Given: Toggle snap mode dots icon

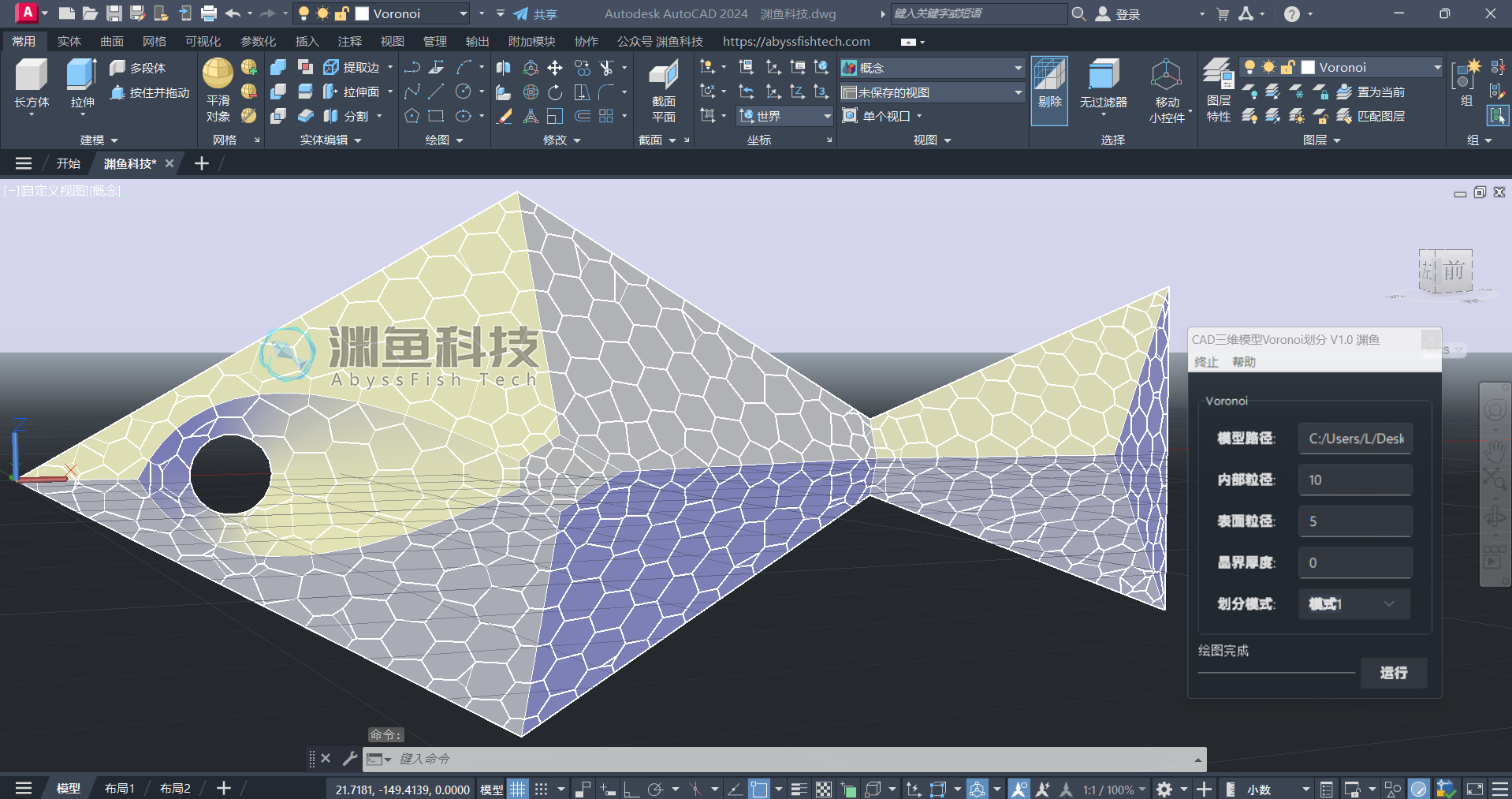Looking at the screenshot, I should [x=541, y=789].
